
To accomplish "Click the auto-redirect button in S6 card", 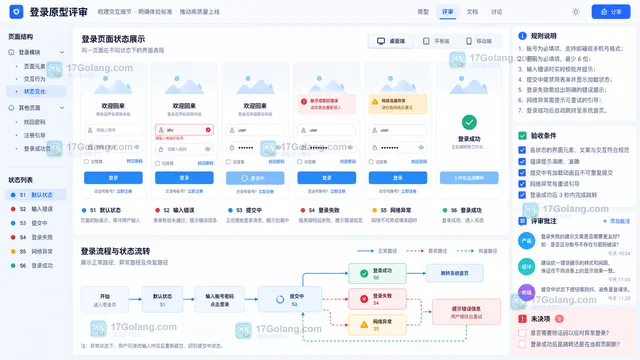I will [x=469, y=178].
